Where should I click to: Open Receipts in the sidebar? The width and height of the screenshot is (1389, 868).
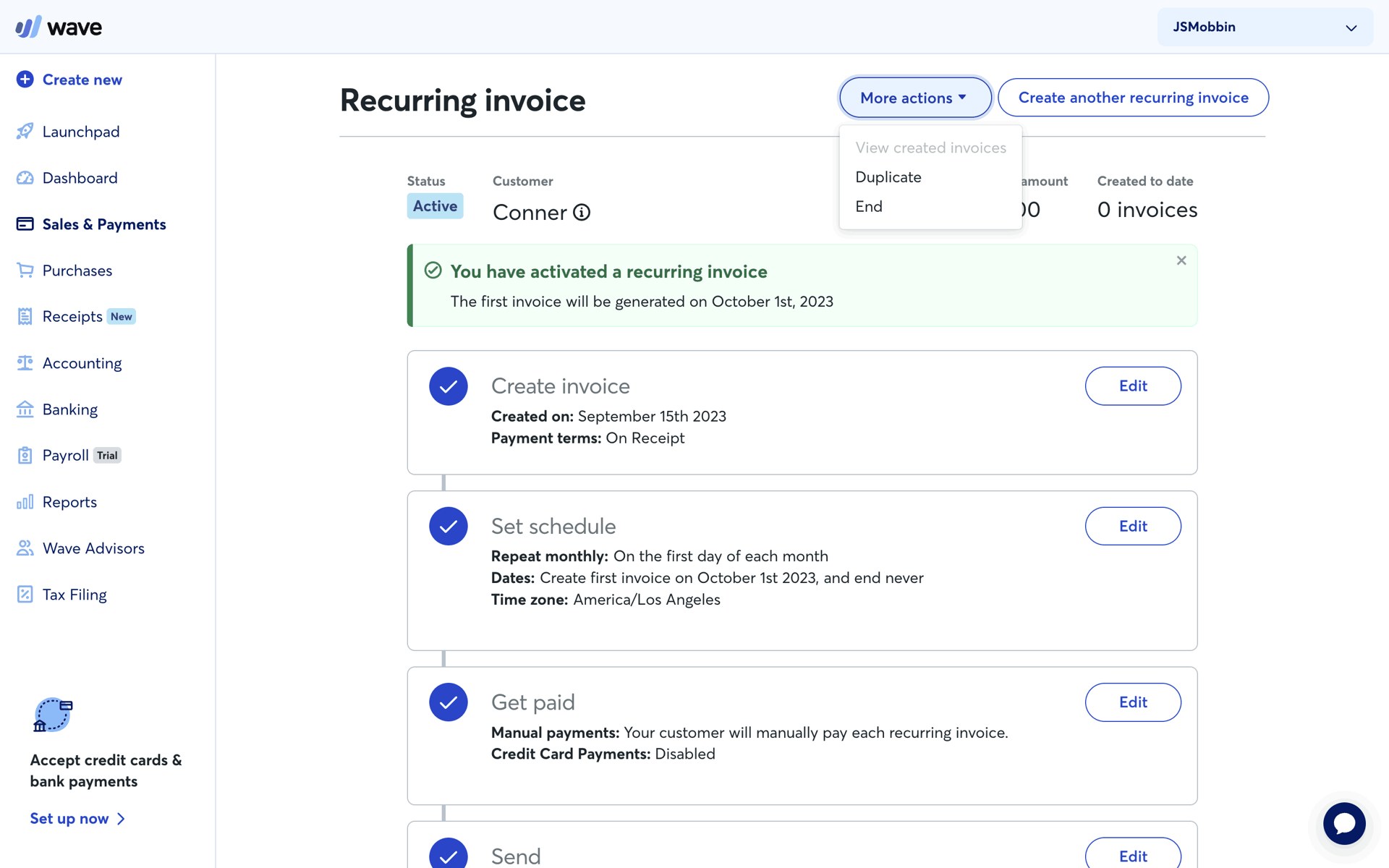click(x=72, y=317)
